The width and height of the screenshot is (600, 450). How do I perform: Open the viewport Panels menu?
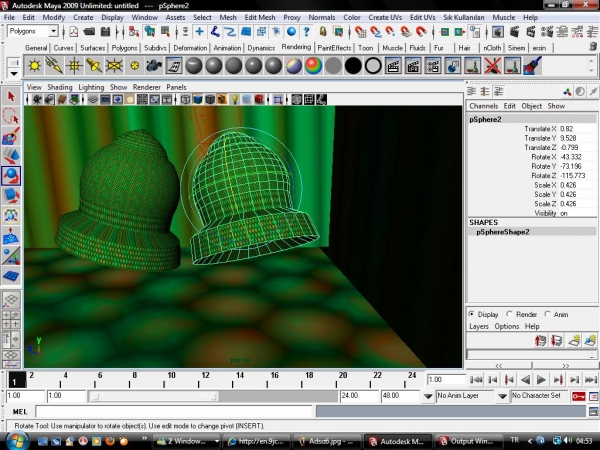tap(176, 87)
